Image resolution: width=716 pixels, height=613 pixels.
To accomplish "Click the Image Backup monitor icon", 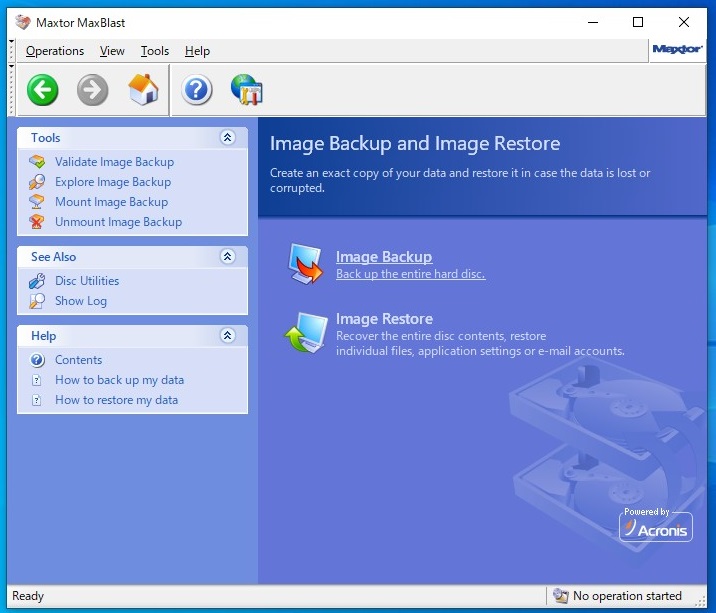I will (x=305, y=264).
